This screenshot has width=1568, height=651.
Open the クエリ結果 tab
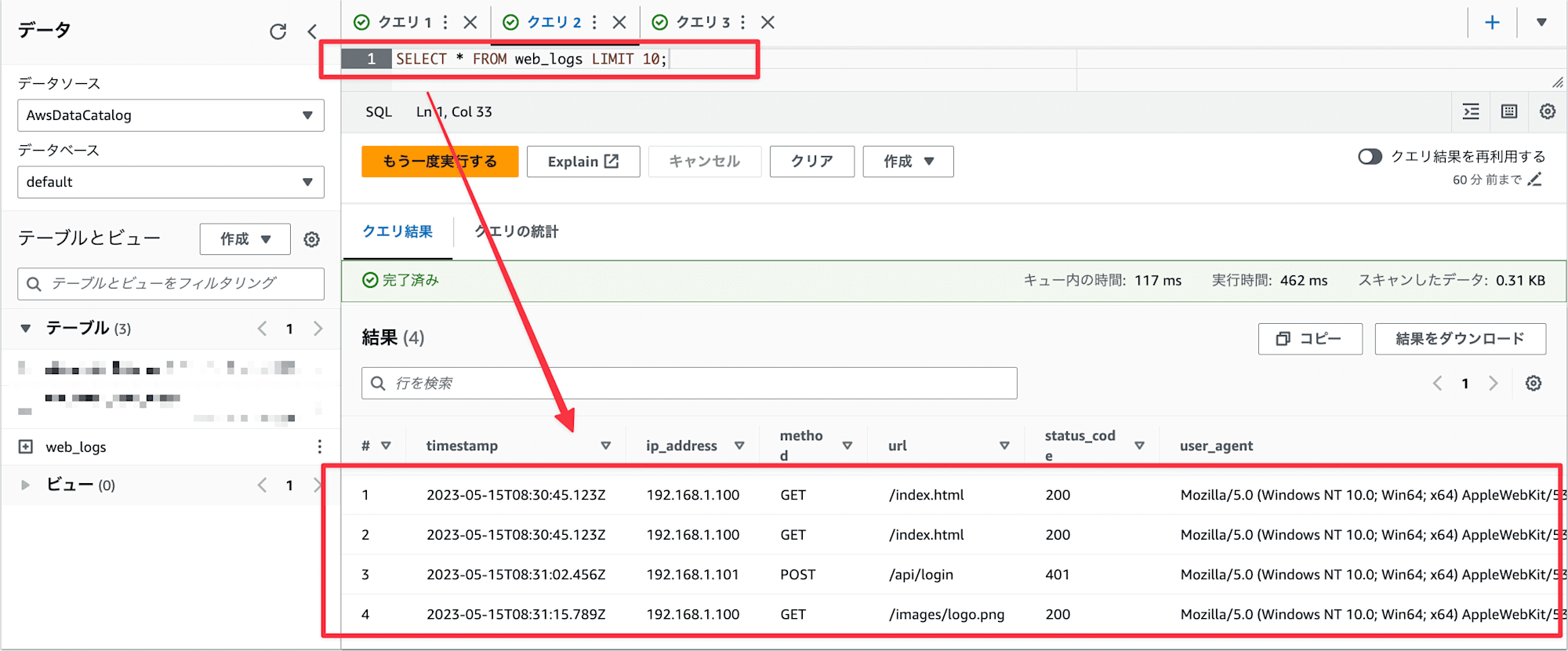397,231
